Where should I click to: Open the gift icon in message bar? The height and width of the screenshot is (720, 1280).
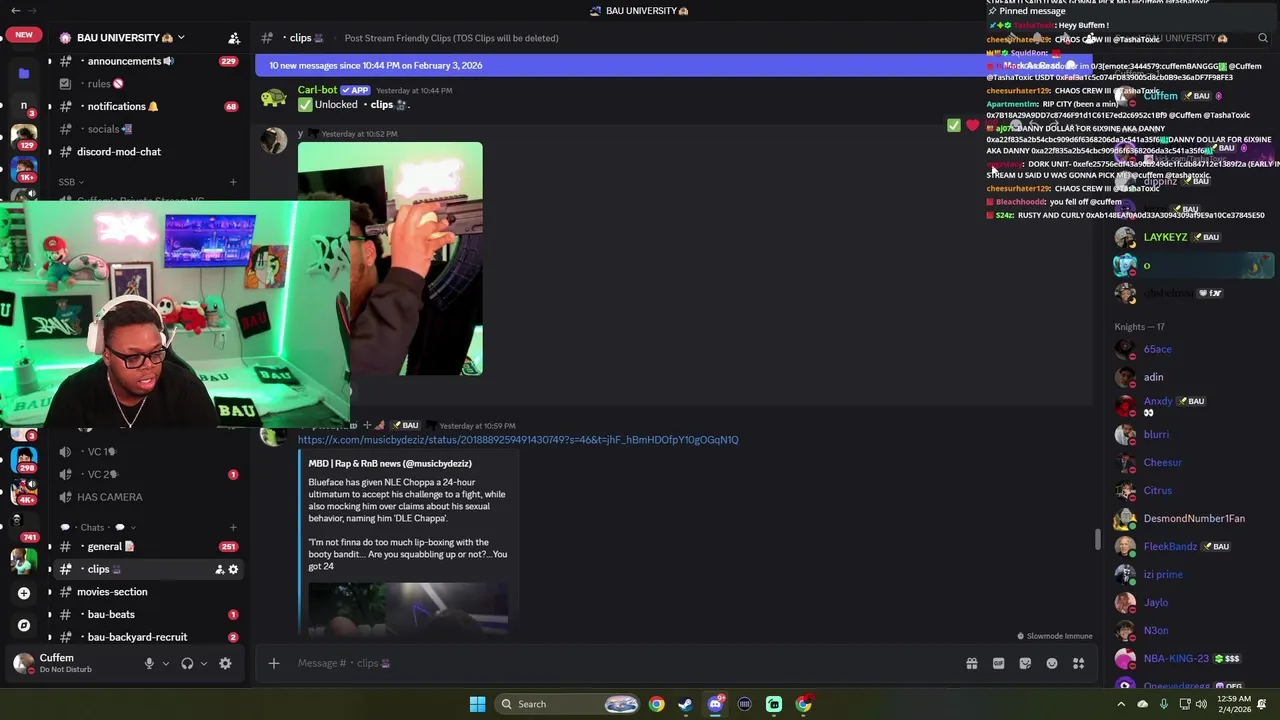(x=971, y=663)
